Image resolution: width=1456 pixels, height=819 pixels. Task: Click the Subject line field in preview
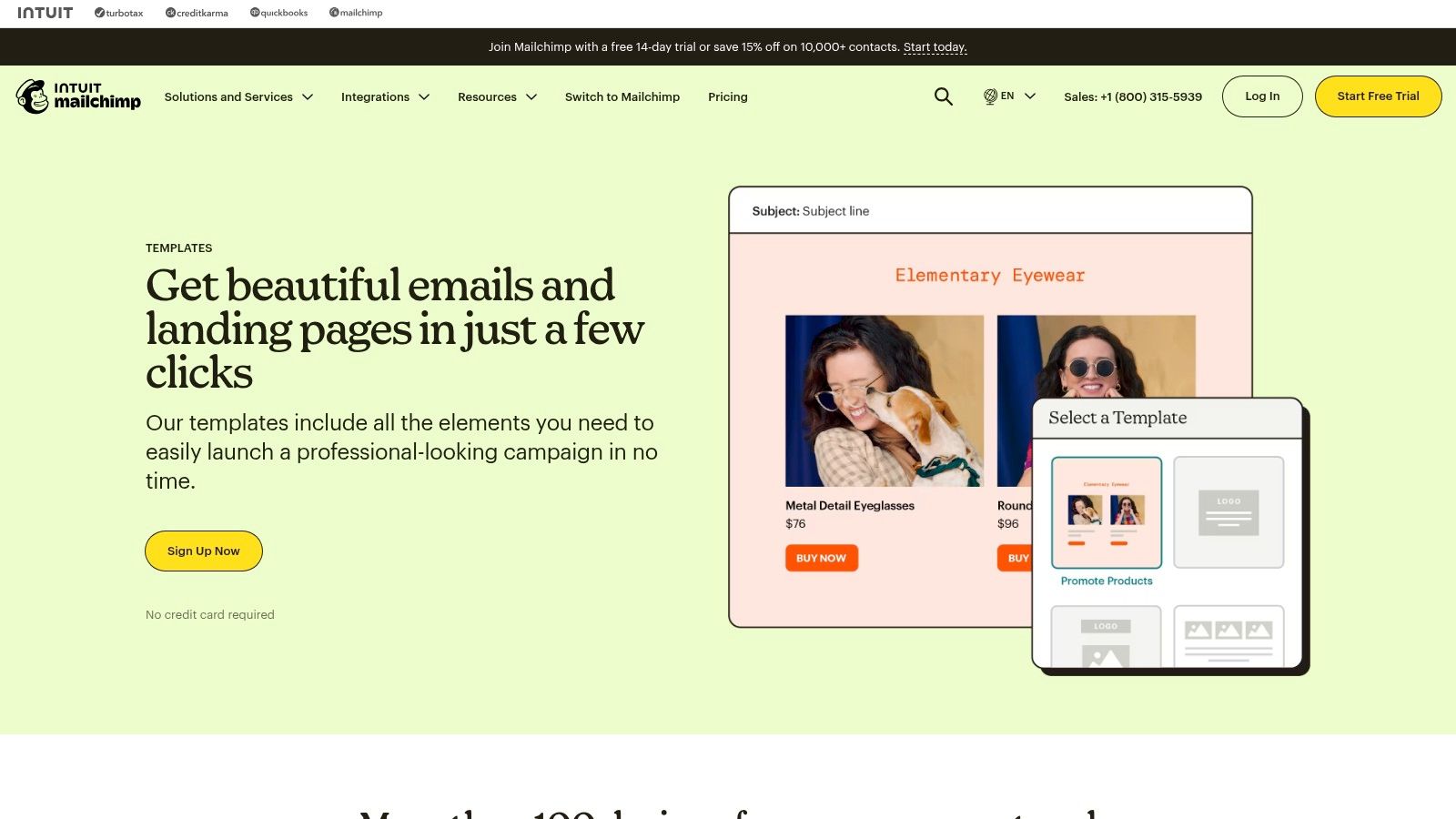[x=990, y=211]
